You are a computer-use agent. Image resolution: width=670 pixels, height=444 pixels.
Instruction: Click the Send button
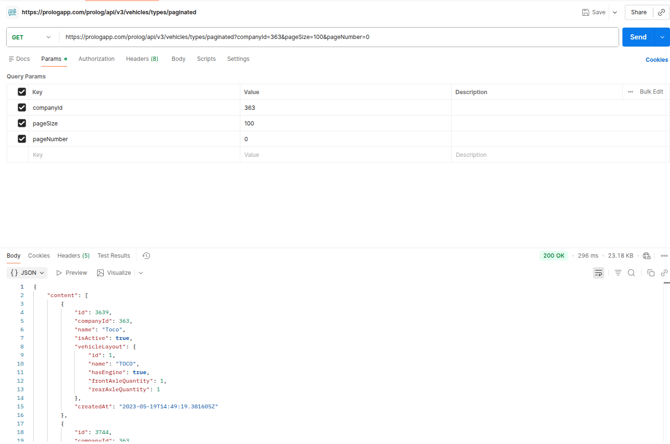pyautogui.click(x=637, y=37)
